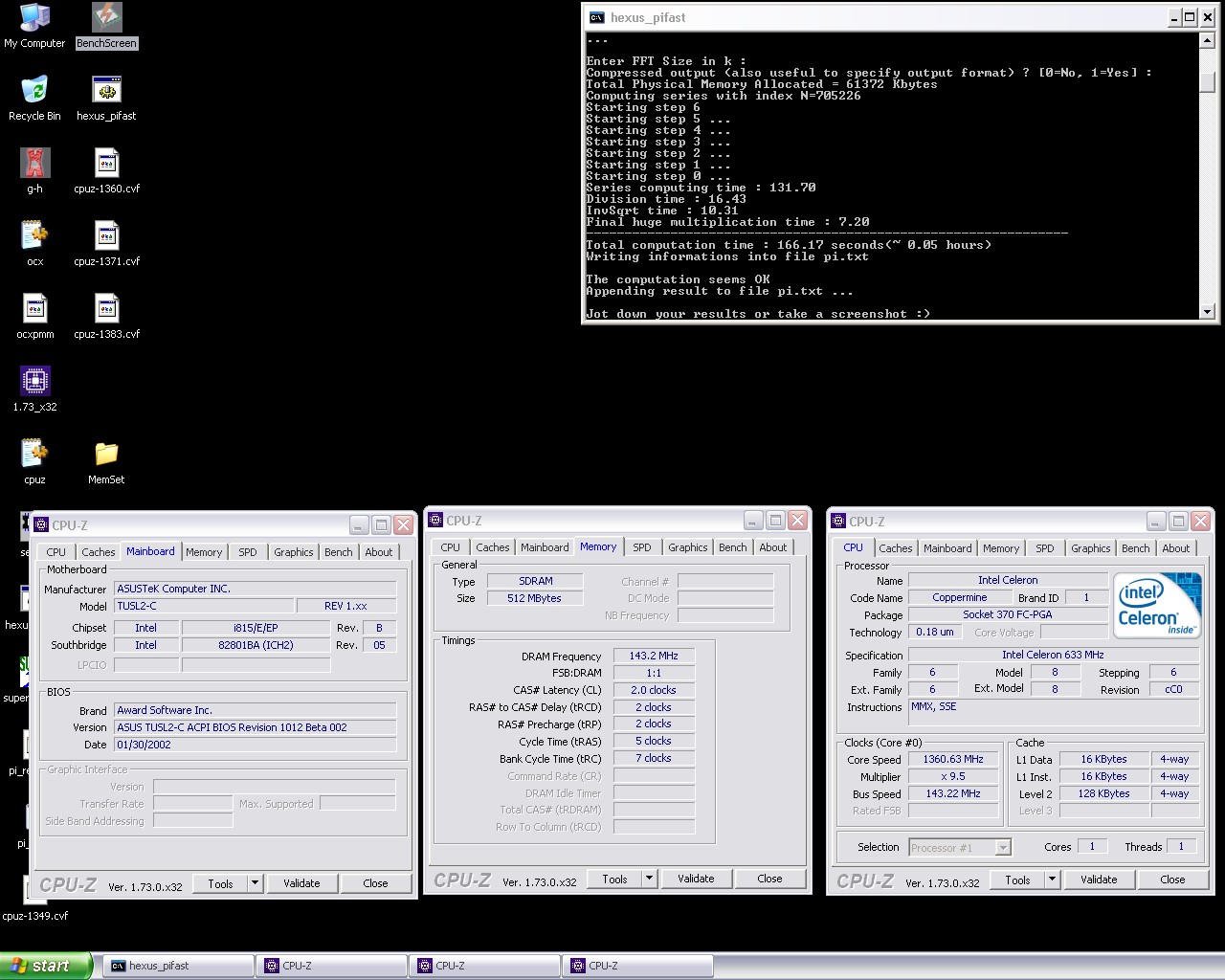1225x980 pixels.
Task: Click Validate in CPU window
Action: click(1099, 880)
